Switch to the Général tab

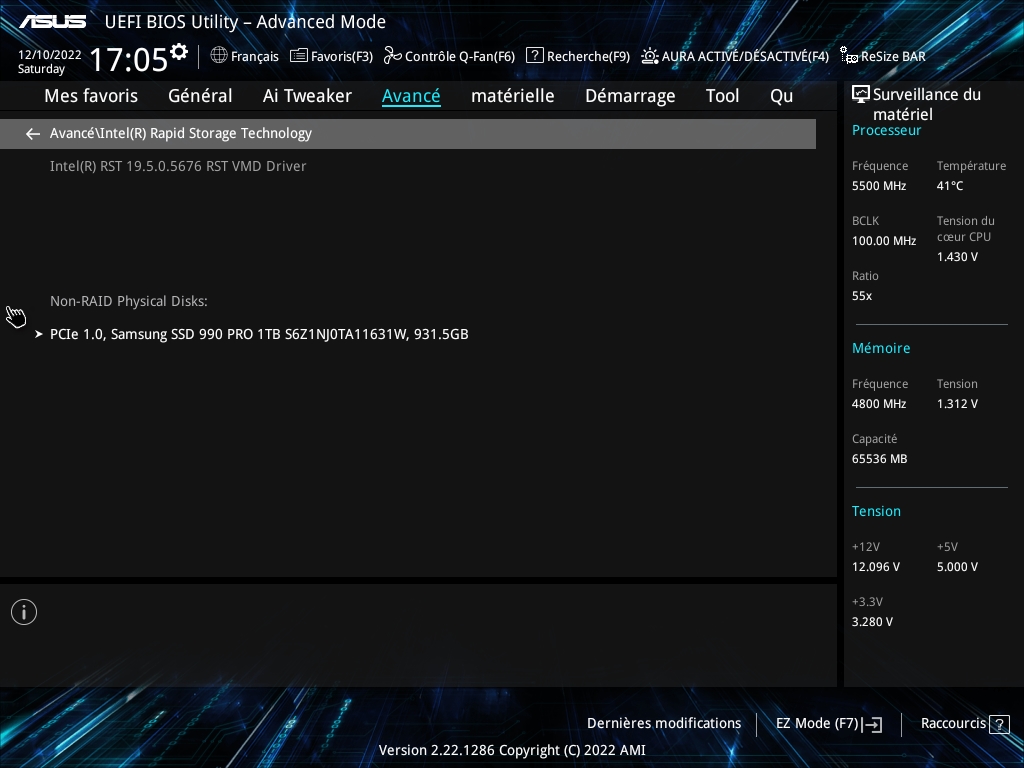pos(200,96)
